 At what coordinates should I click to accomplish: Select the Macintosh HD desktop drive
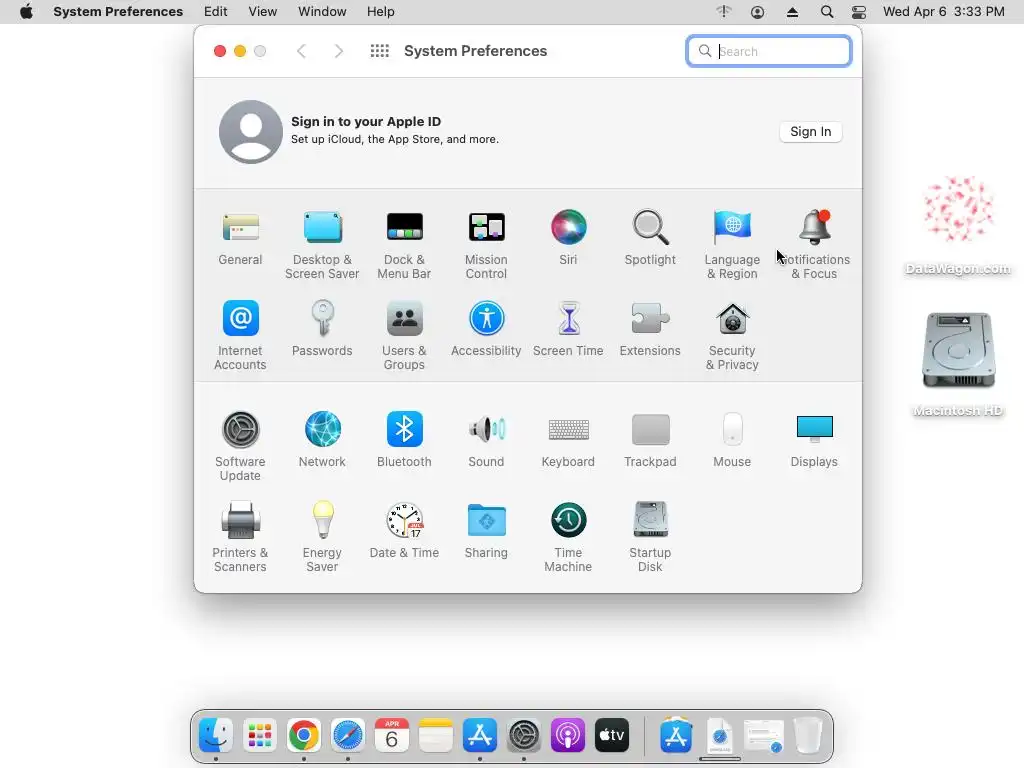[958, 364]
